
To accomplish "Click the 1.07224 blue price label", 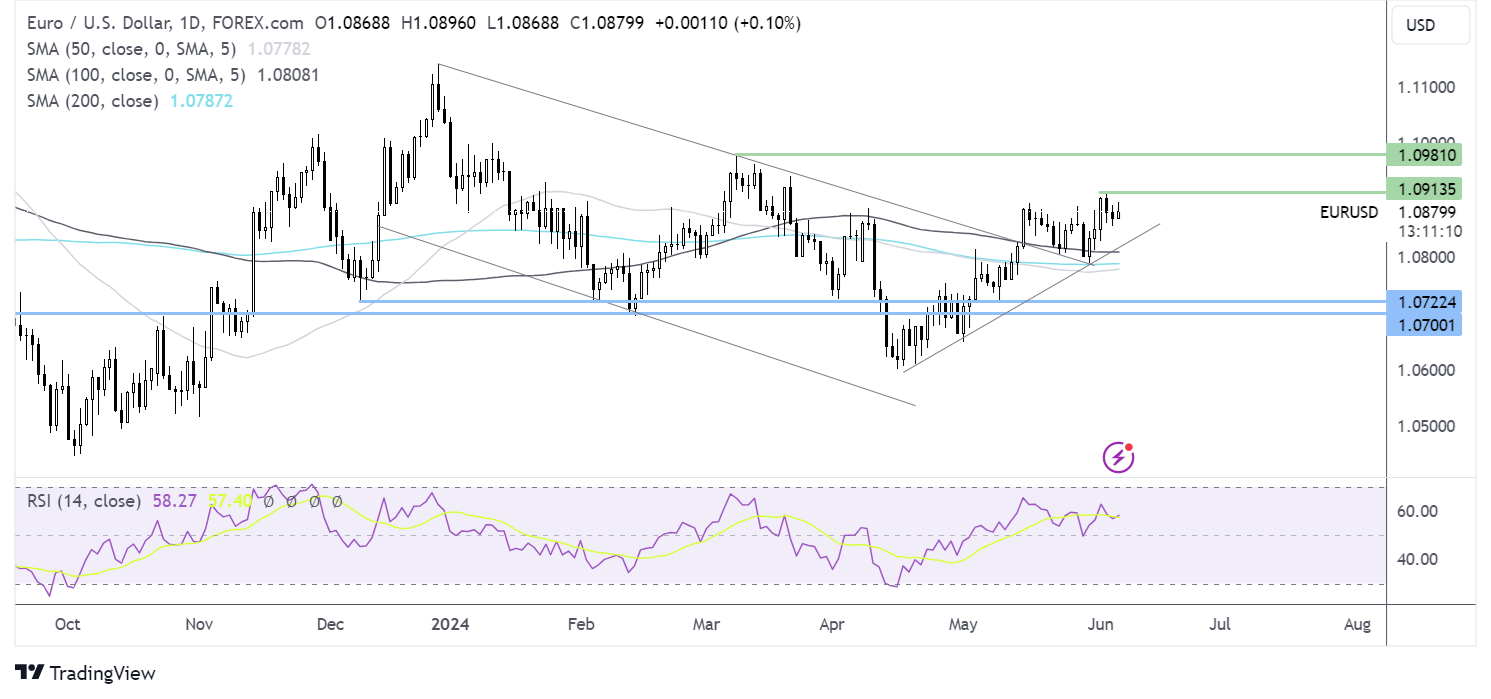I will click(x=1425, y=300).
